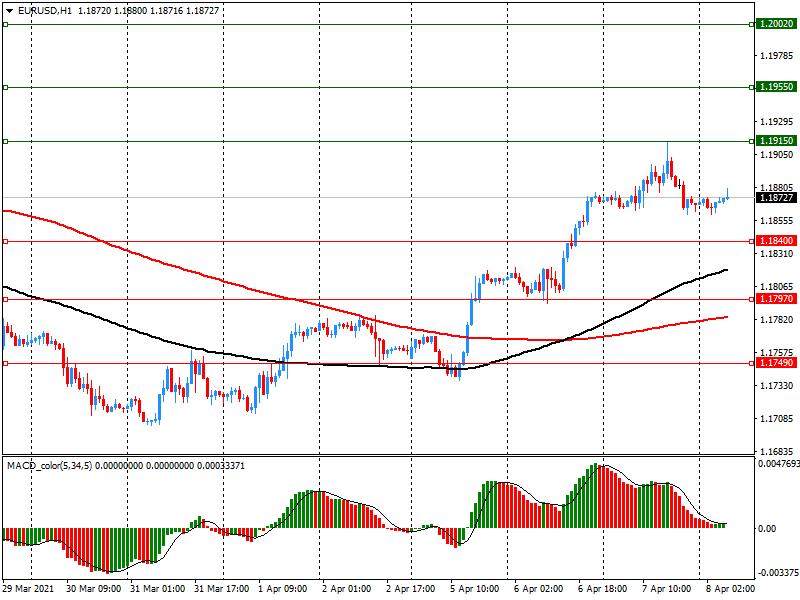Click the MACD_color(5,34,5) indicator label
The image size is (800, 600).
(x=49, y=466)
